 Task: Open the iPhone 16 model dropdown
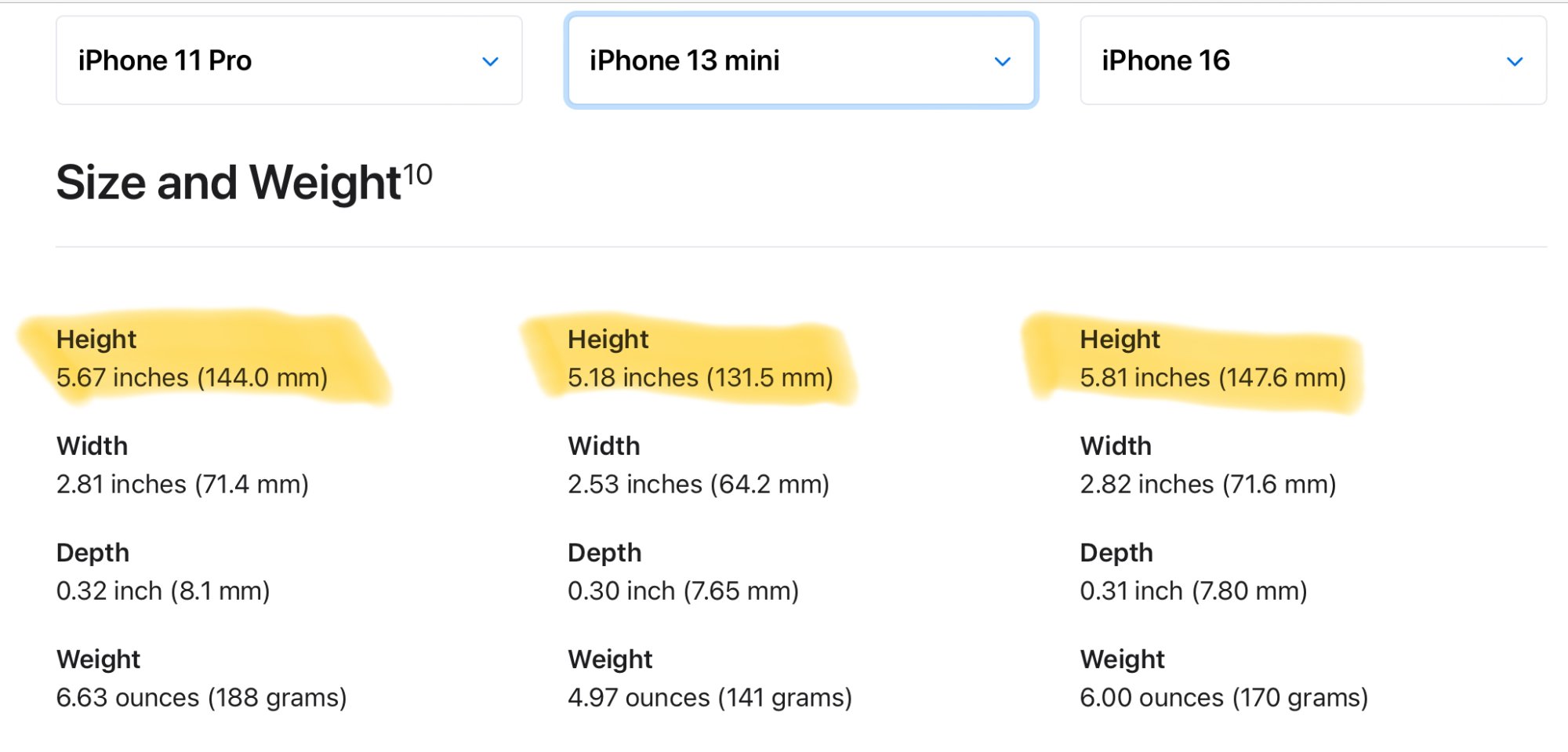point(1313,60)
